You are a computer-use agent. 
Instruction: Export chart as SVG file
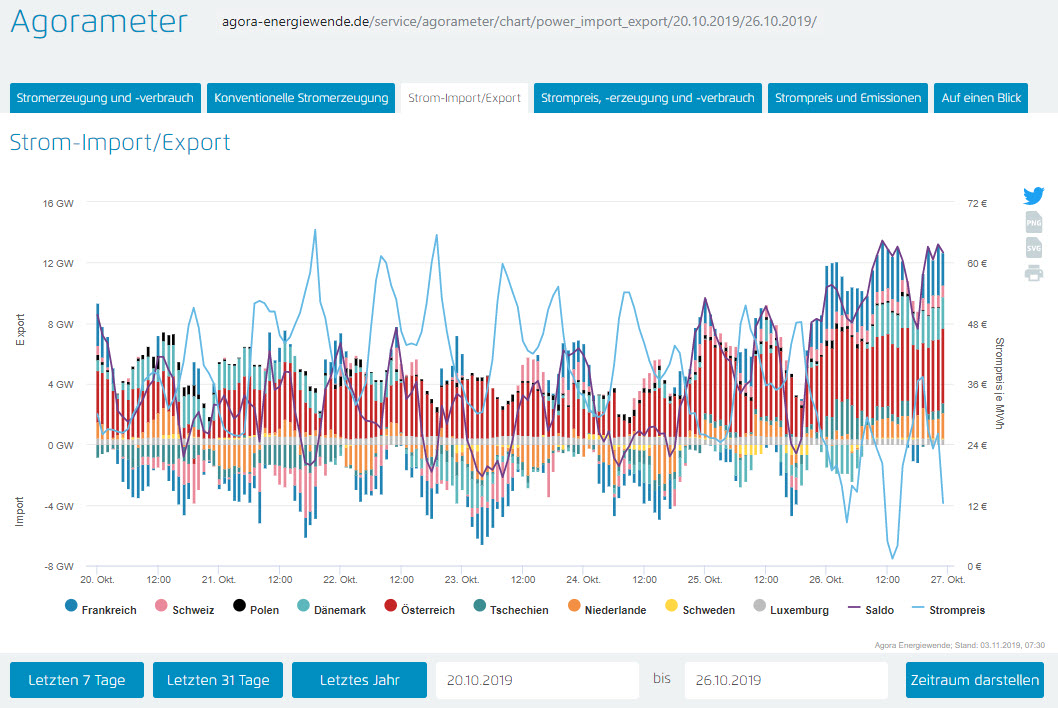[1033, 247]
